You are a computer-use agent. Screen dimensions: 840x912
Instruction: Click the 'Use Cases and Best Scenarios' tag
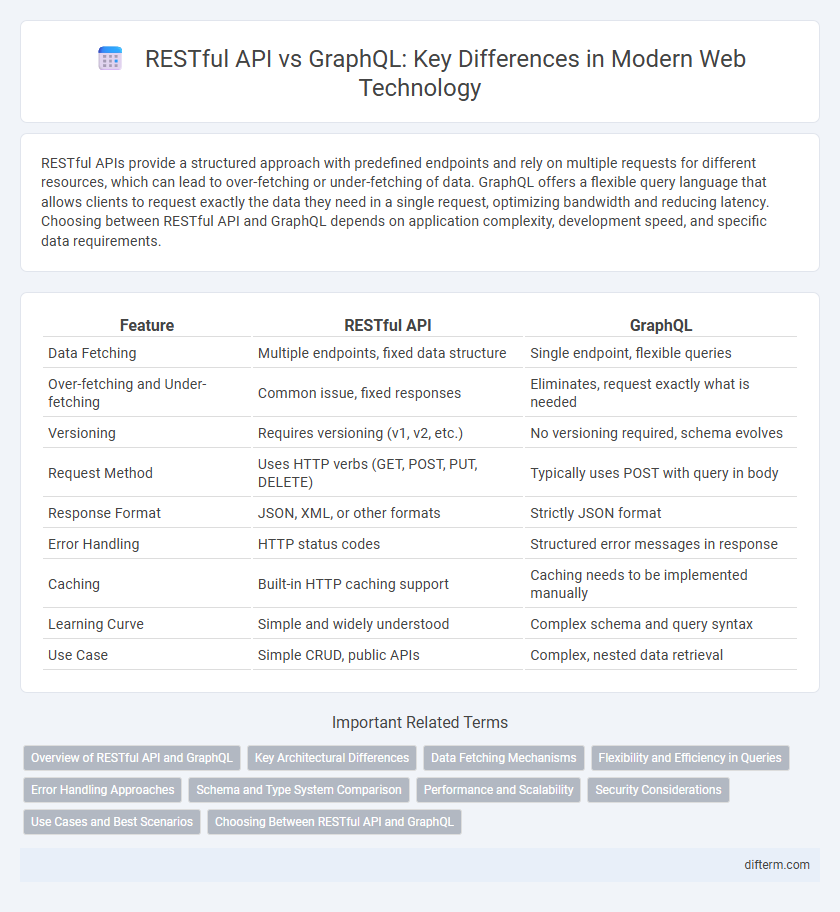(112, 822)
